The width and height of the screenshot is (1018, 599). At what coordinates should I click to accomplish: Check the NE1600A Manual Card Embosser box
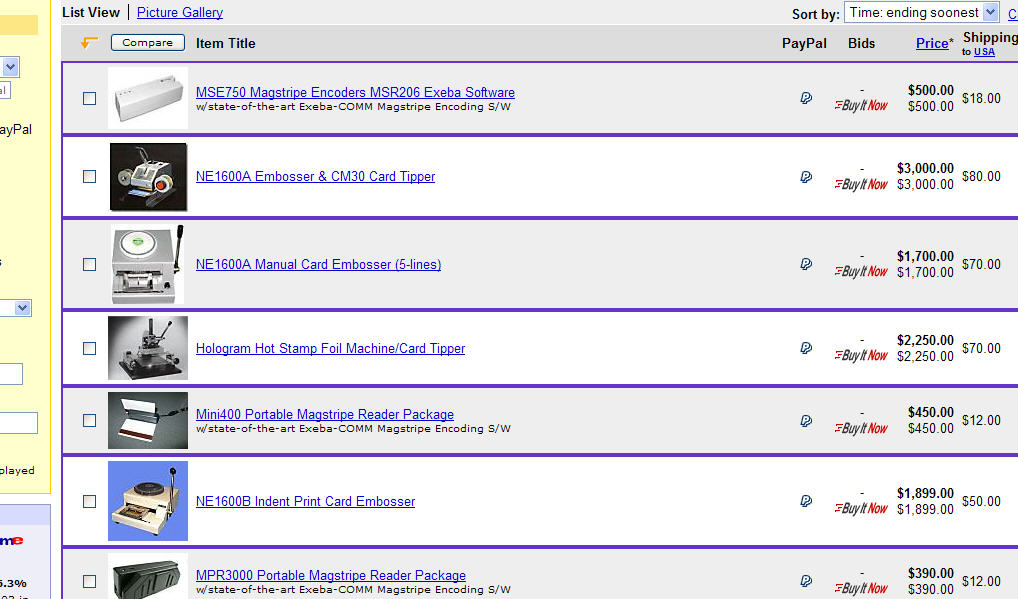90,264
